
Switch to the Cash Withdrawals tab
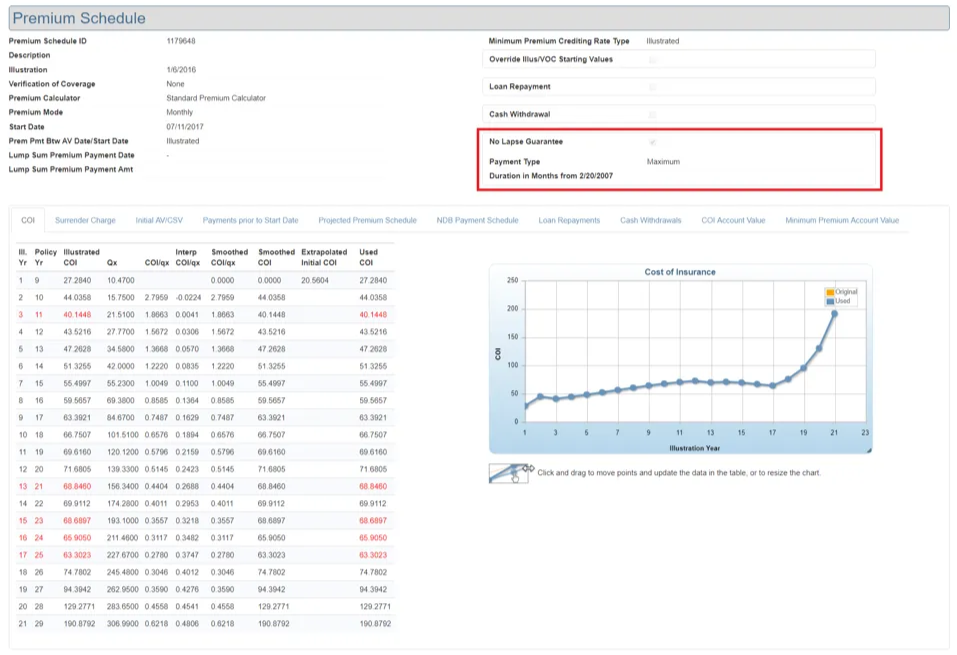650,220
